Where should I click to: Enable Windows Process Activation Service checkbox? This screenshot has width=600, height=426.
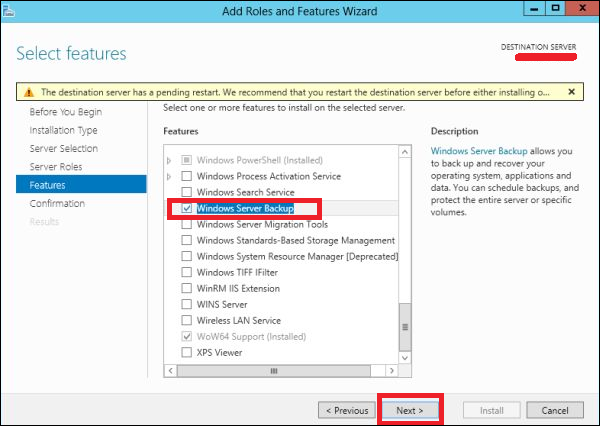(x=186, y=176)
